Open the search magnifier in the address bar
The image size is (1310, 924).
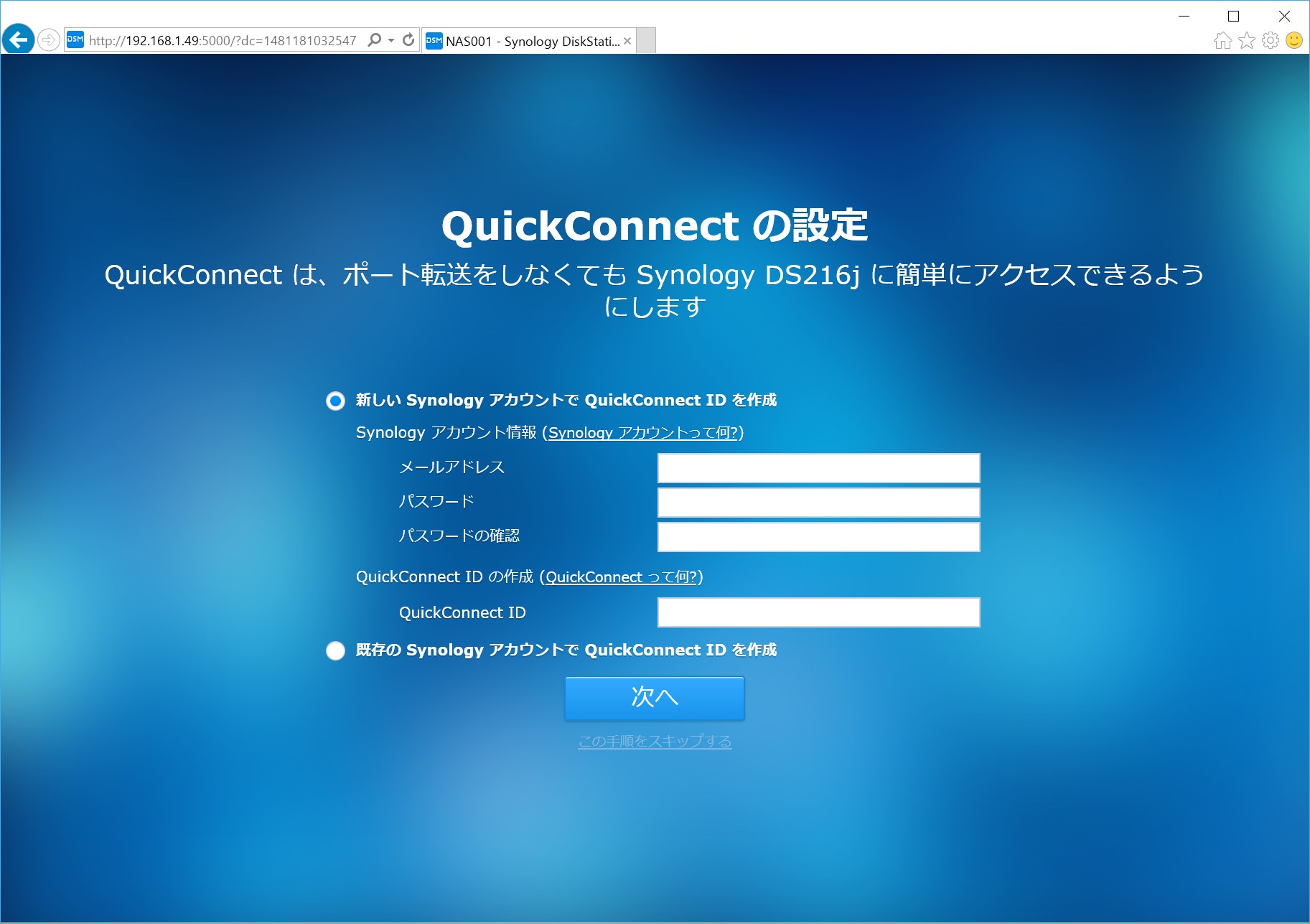coord(374,40)
